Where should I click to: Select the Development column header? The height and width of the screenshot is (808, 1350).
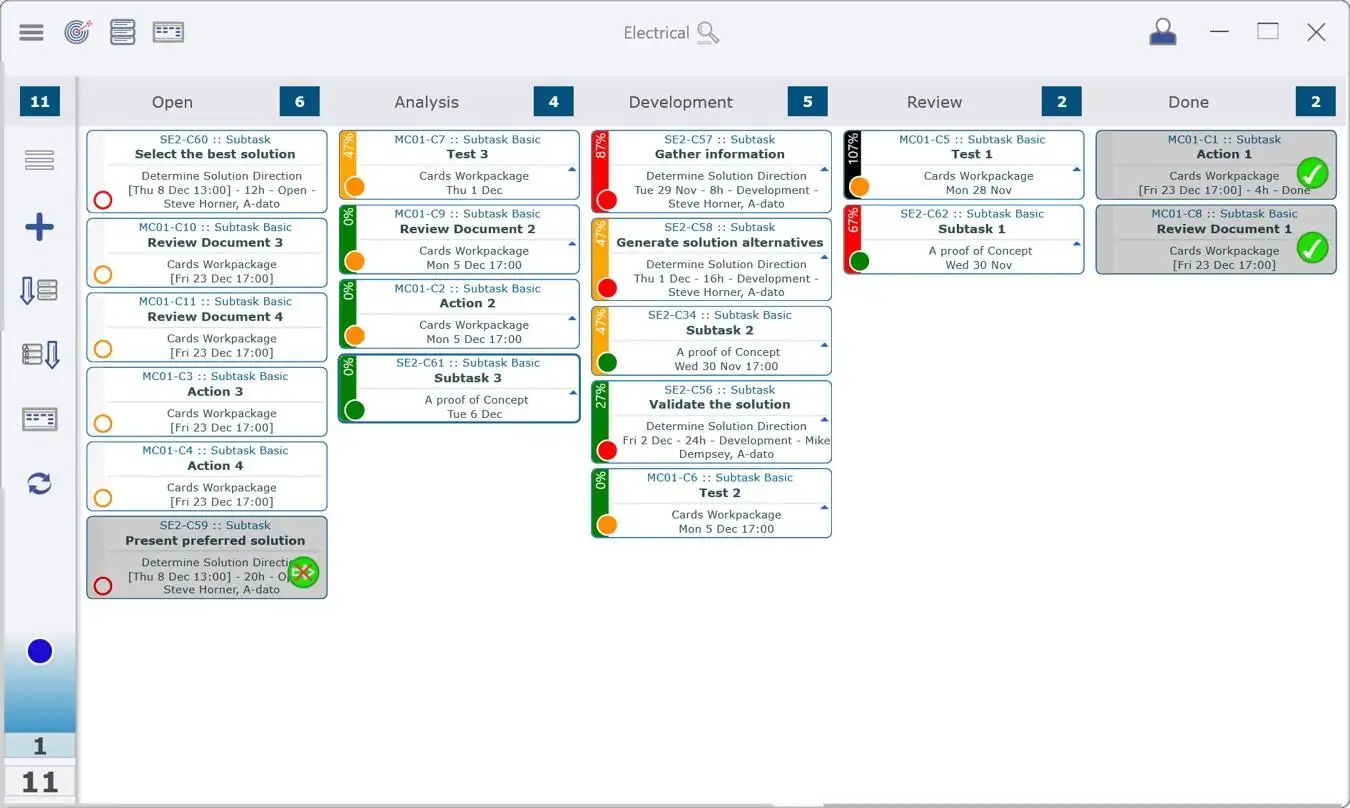680,102
